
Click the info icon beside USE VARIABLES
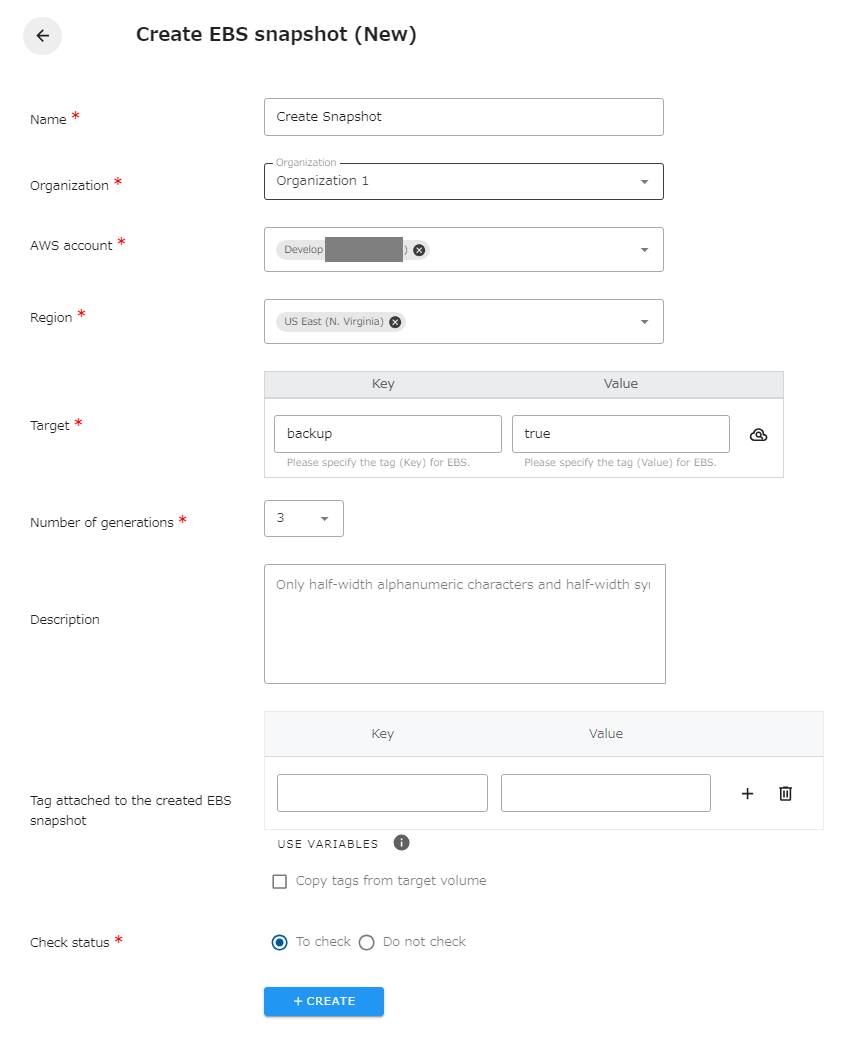click(401, 843)
